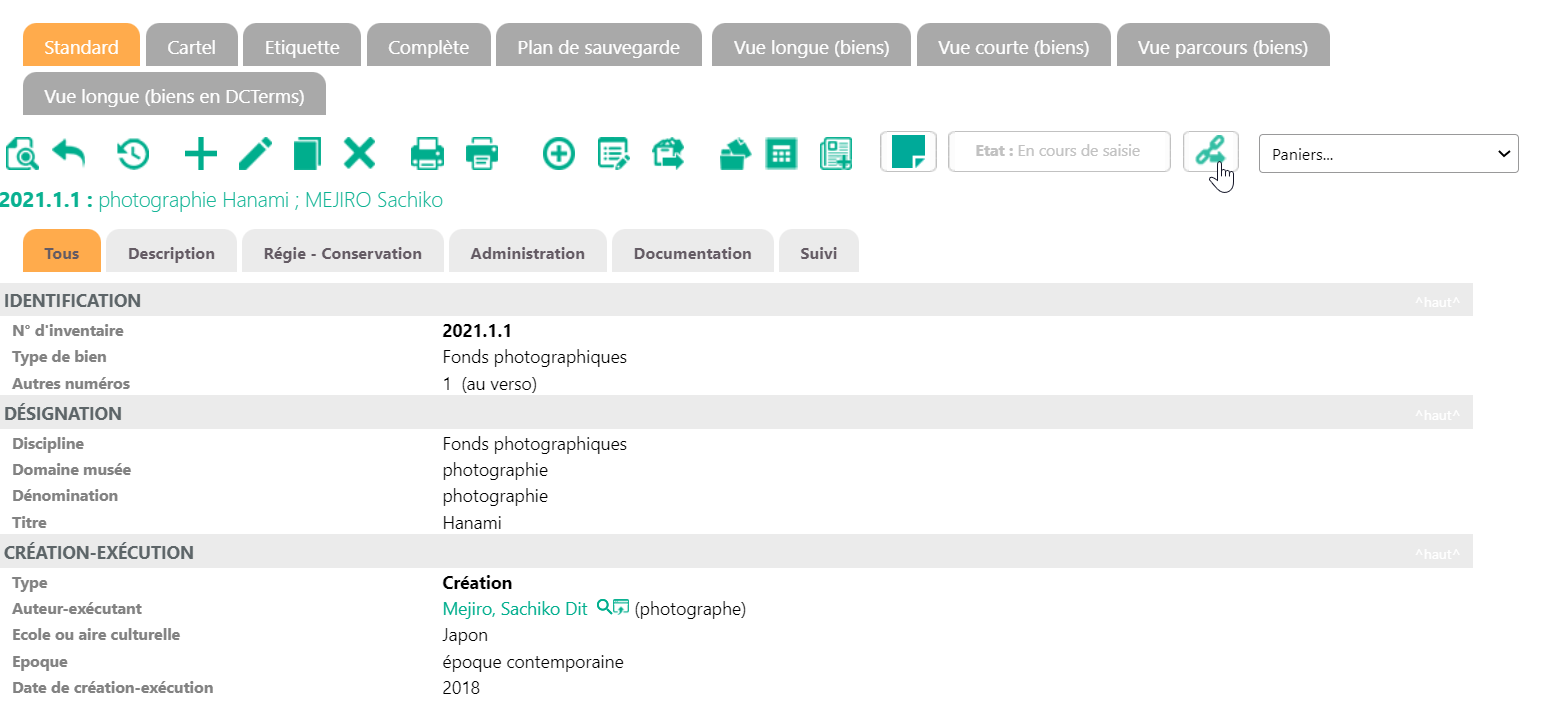Click the duplicate record copy icon

[307, 154]
